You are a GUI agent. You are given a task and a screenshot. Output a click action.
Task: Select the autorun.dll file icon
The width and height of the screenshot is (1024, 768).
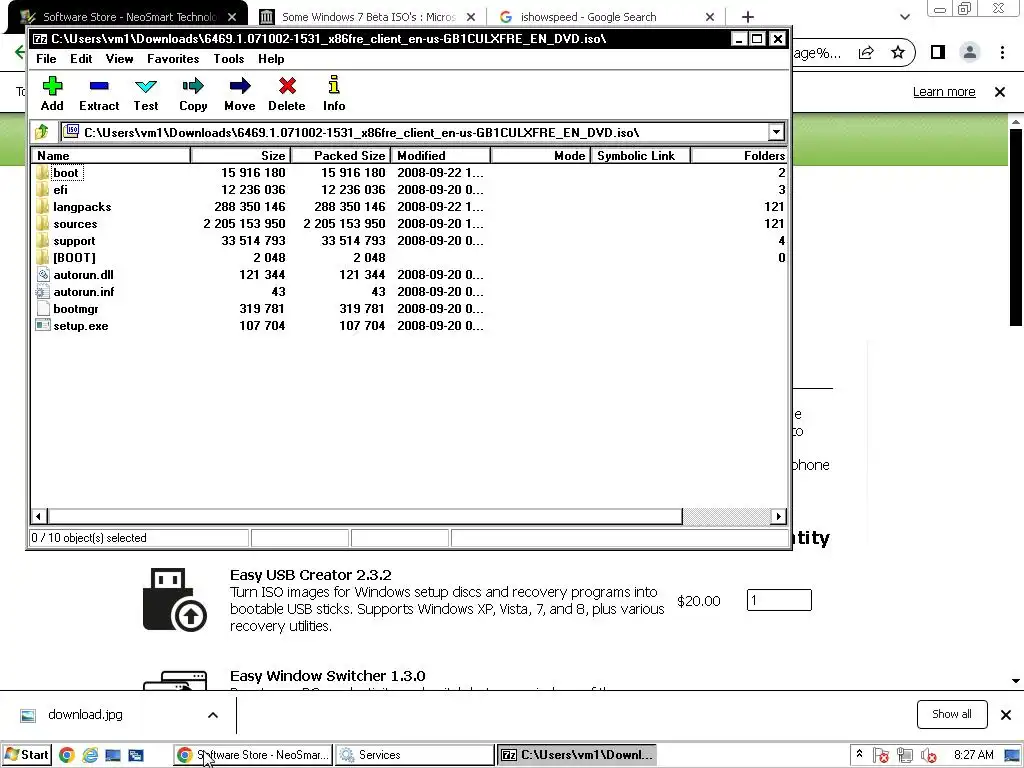click(x=43, y=275)
